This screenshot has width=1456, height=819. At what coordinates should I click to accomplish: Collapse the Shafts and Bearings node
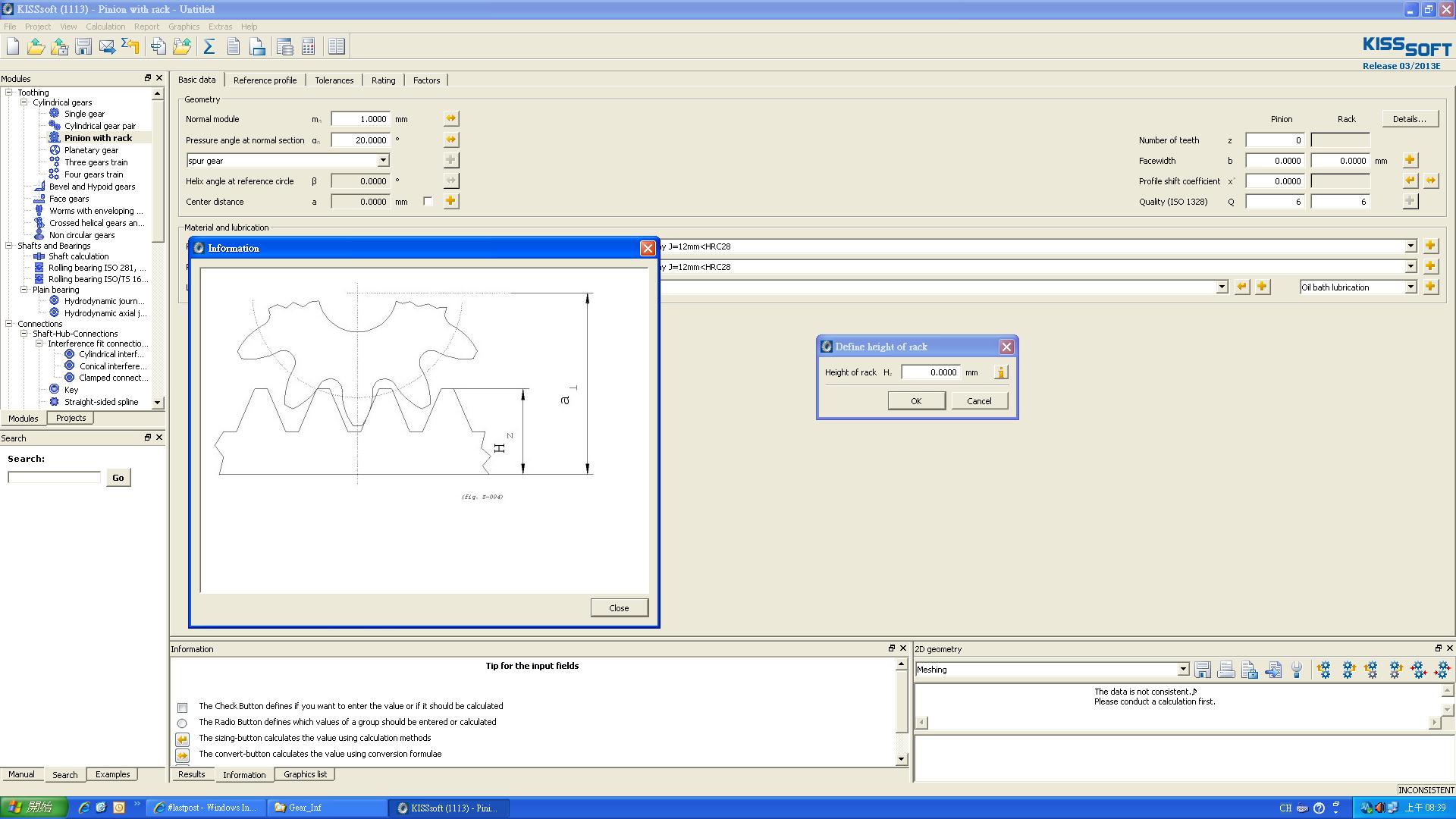(x=9, y=245)
